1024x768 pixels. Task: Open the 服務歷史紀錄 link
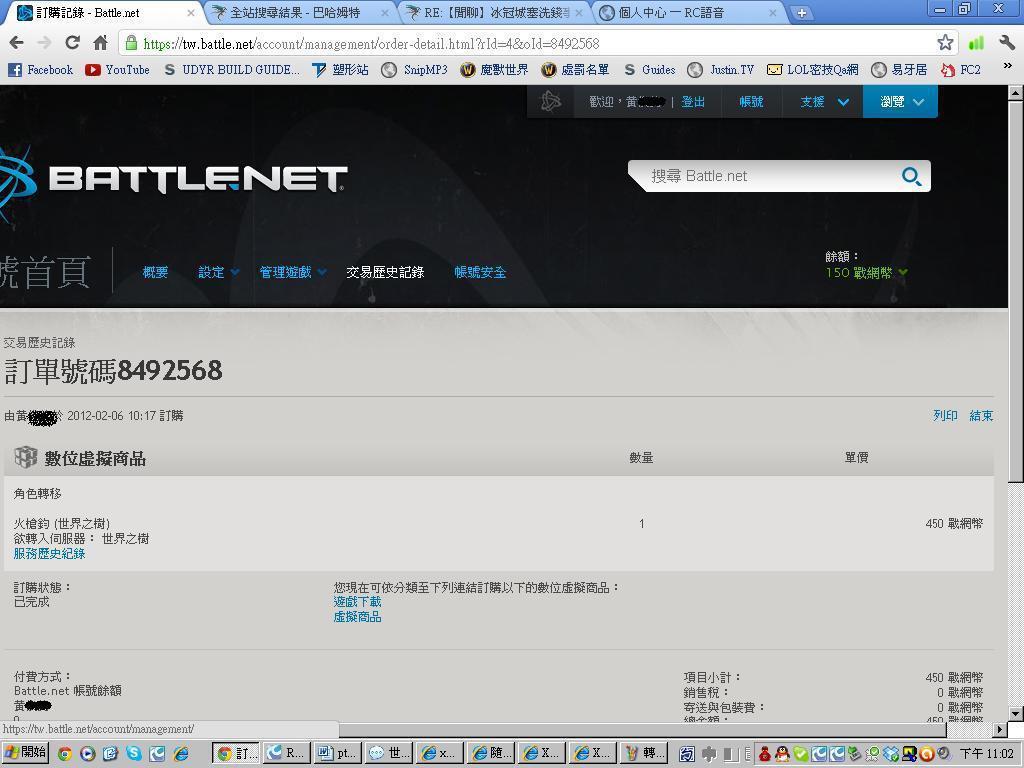tap(50, 554)
